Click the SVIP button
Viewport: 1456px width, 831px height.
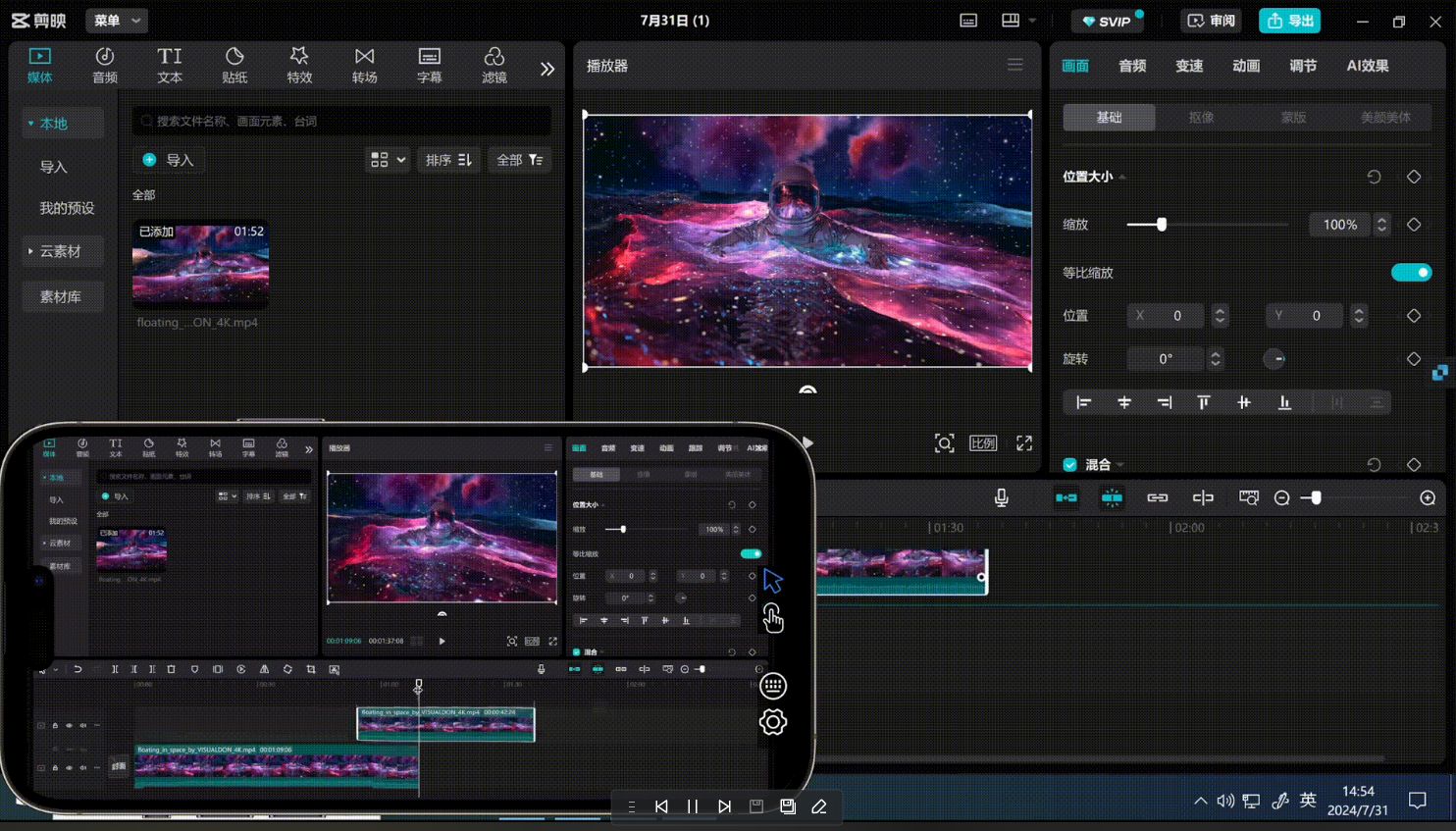pos(1108,21)
